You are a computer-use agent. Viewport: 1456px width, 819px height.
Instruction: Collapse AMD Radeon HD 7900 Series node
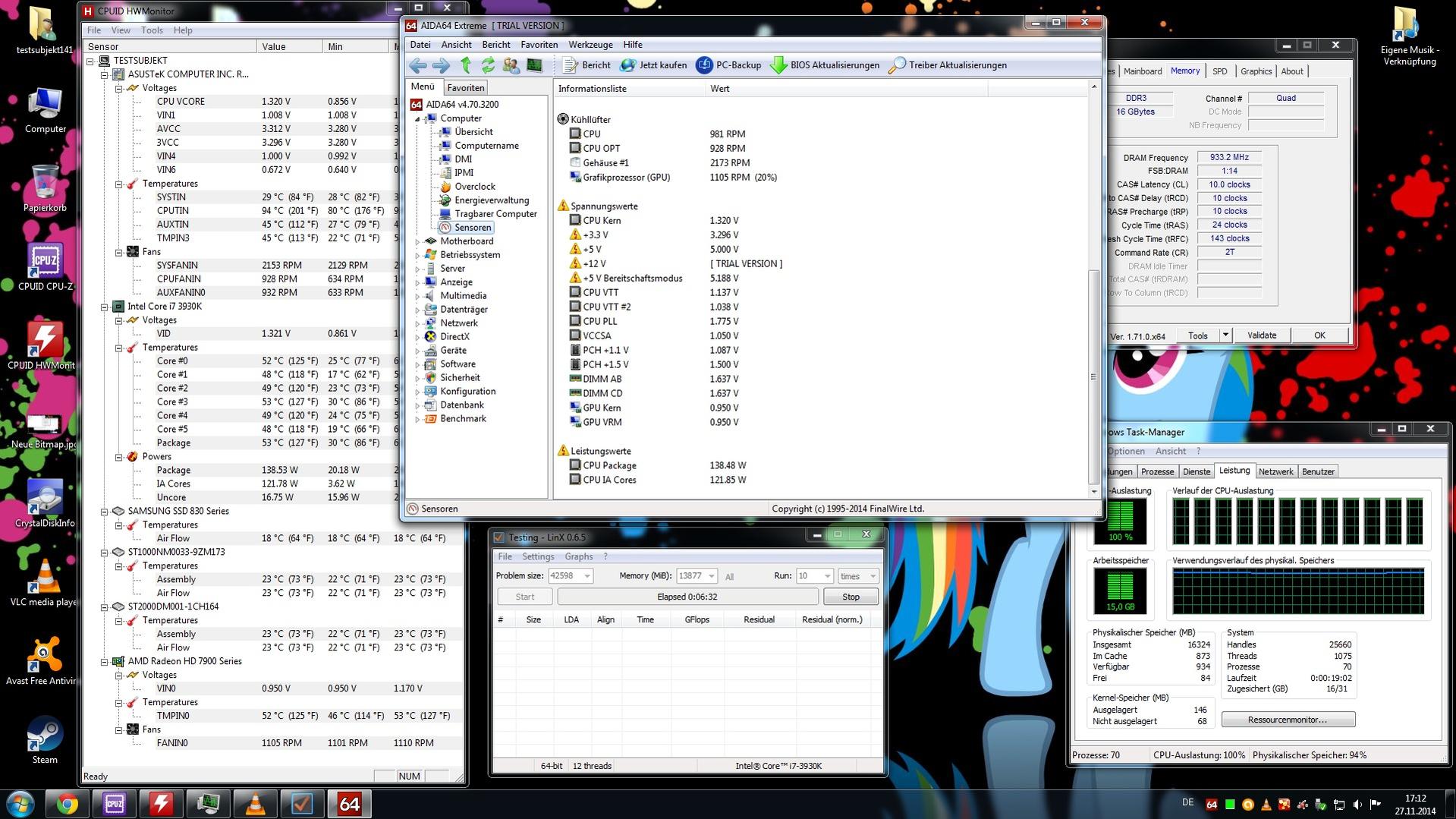[105, 662]
